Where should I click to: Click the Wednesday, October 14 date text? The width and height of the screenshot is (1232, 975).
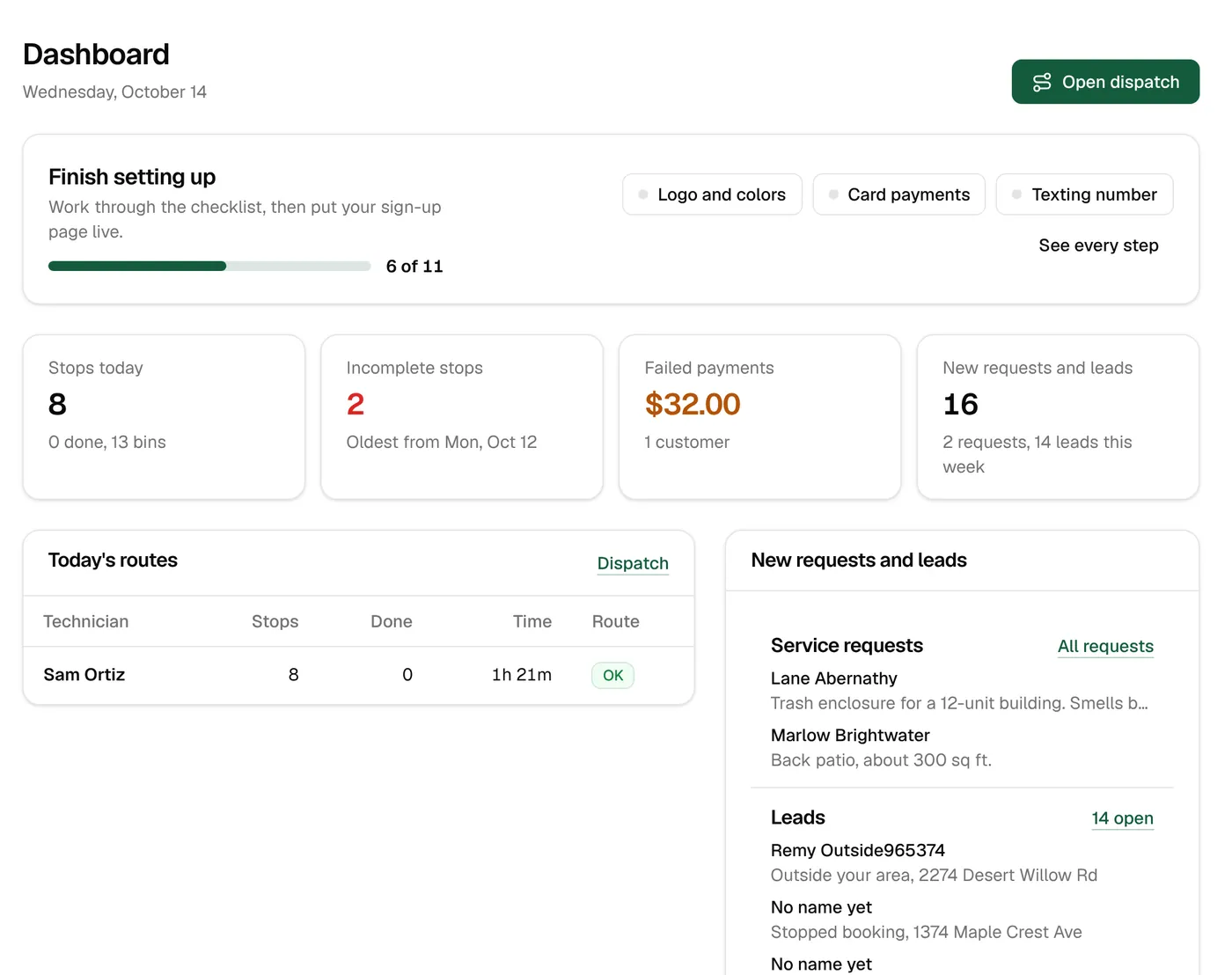pyautogui.click(x=114, y=92)
